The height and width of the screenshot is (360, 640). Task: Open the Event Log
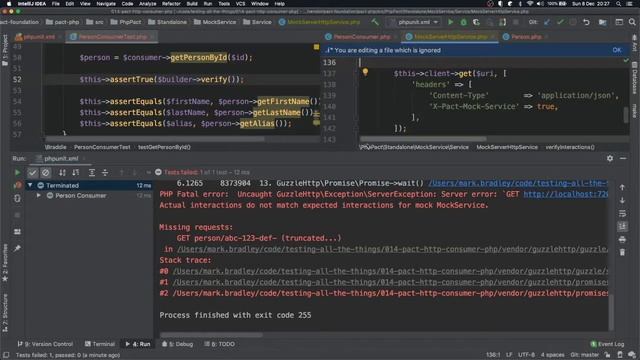click(607, 344)
